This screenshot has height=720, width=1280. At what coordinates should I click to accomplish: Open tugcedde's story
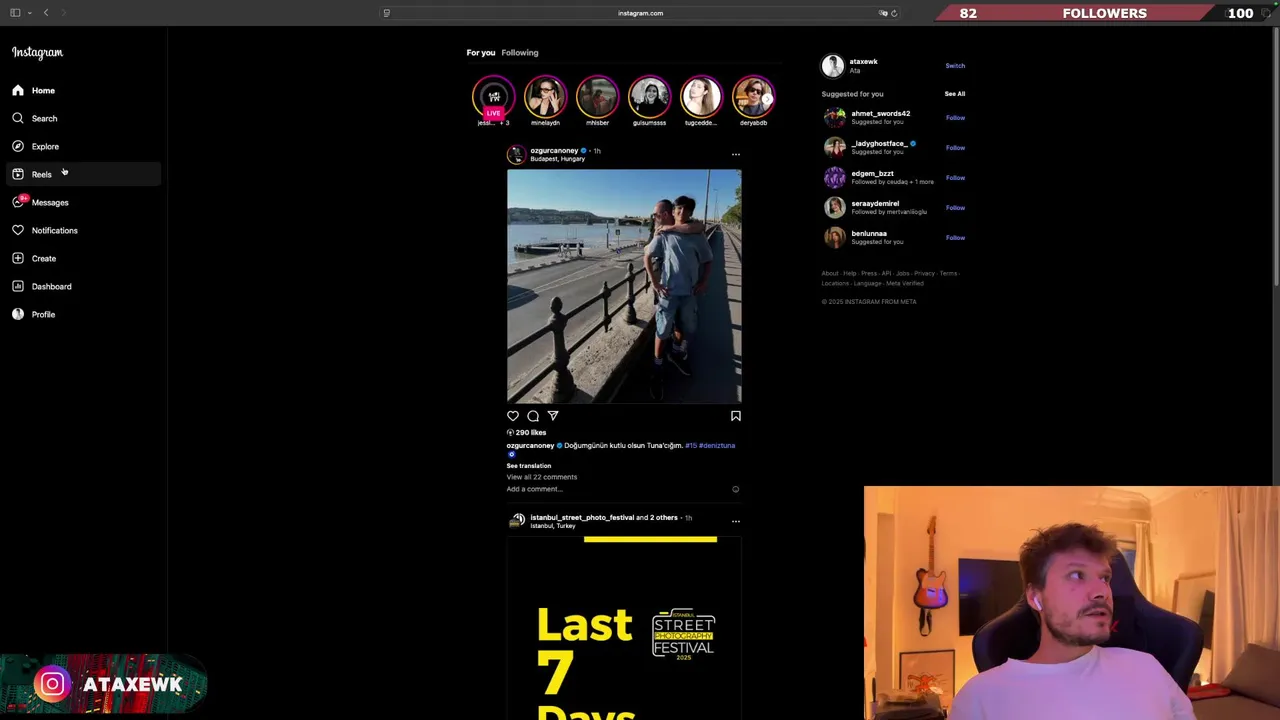[x=701, y=97]
